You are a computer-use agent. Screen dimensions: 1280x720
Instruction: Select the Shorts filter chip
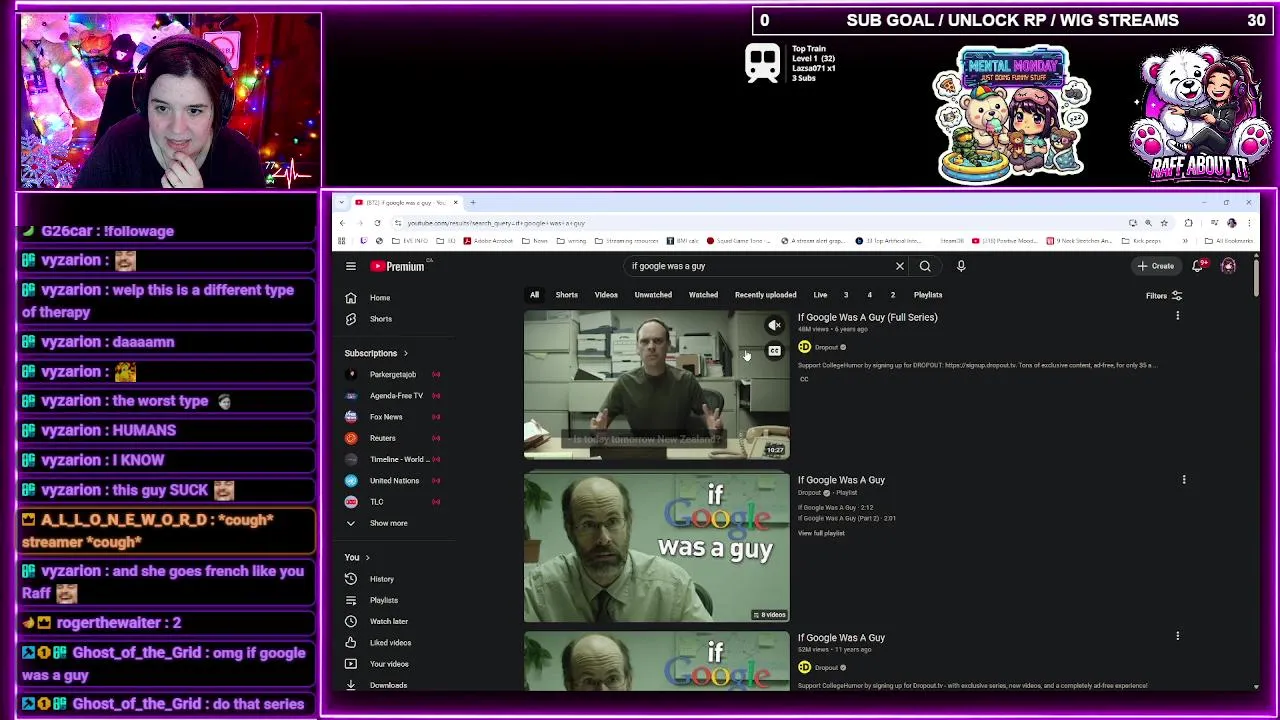coord(566,295)
